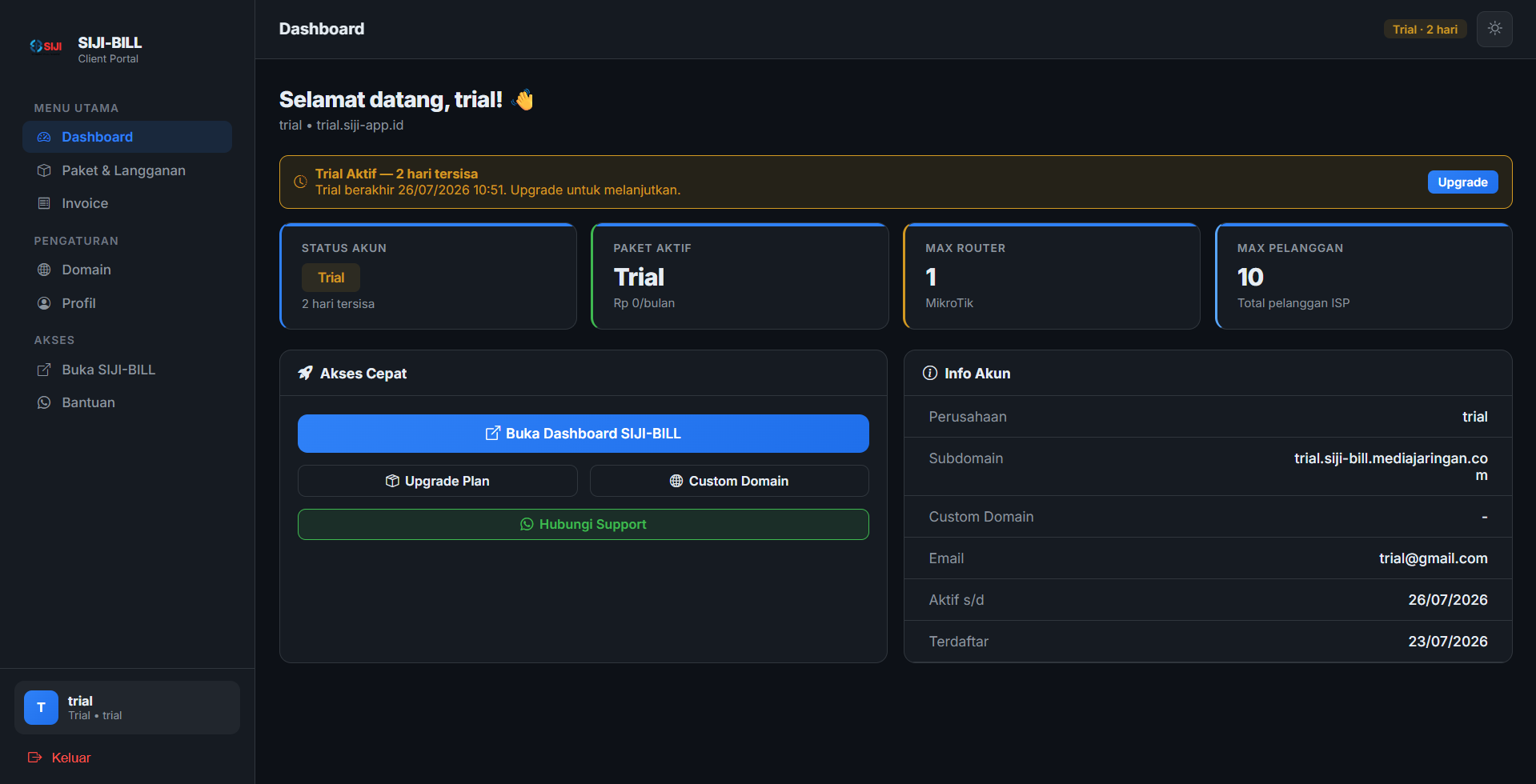Click the Max Router card value 1
The width and height of the screenshot is (1536, 784).
point(931,277)
